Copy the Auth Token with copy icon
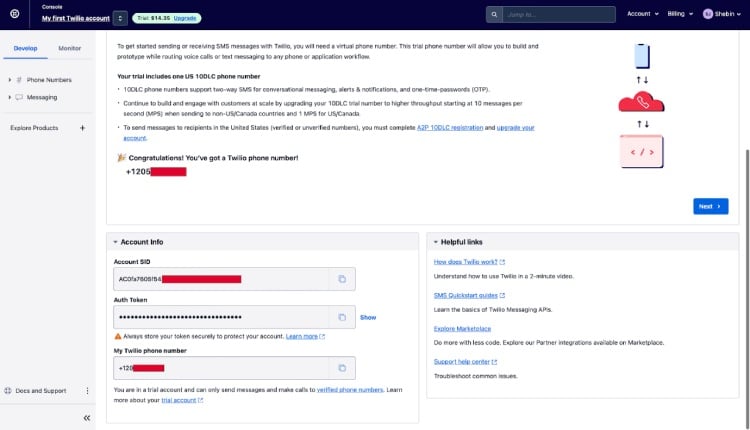The width and height of the screenshot is (750, 430). tap(342, 317)
